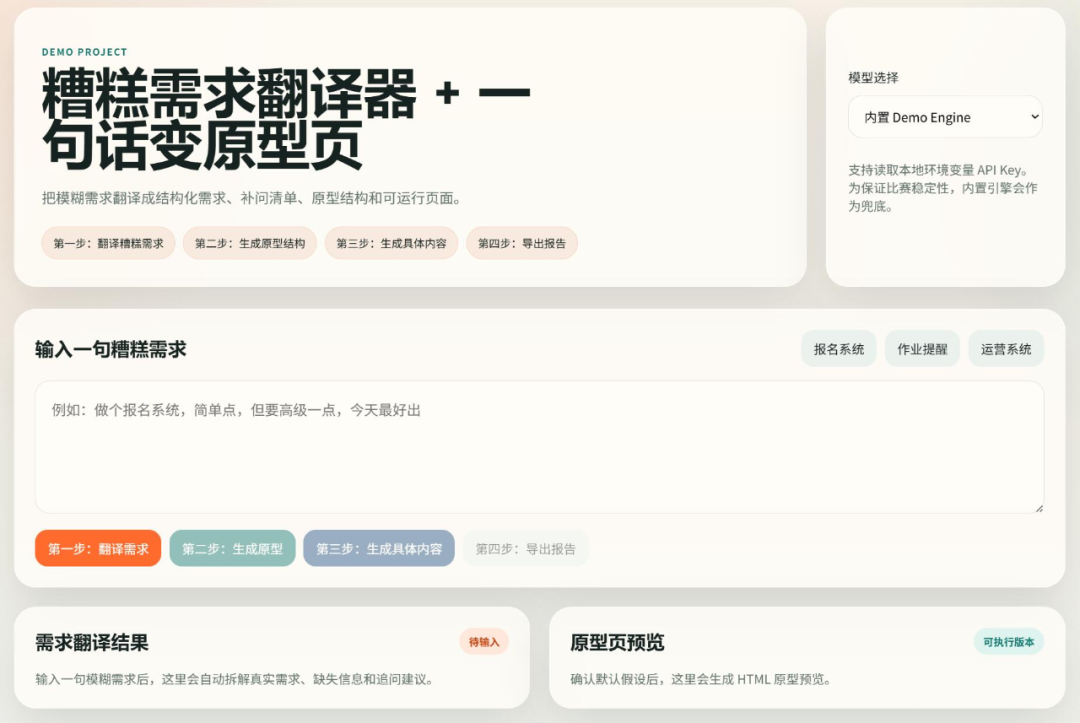Click the 第二步：生成原型 button
Screen dimensions: 1080x723
pos(233,548)
